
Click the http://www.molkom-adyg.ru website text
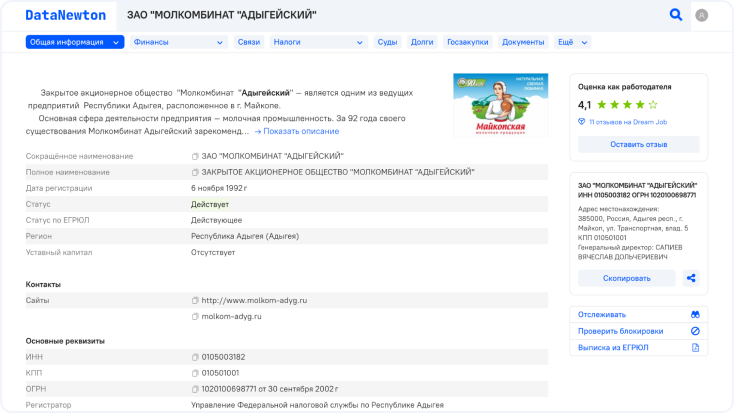click(x=254, y=301)
